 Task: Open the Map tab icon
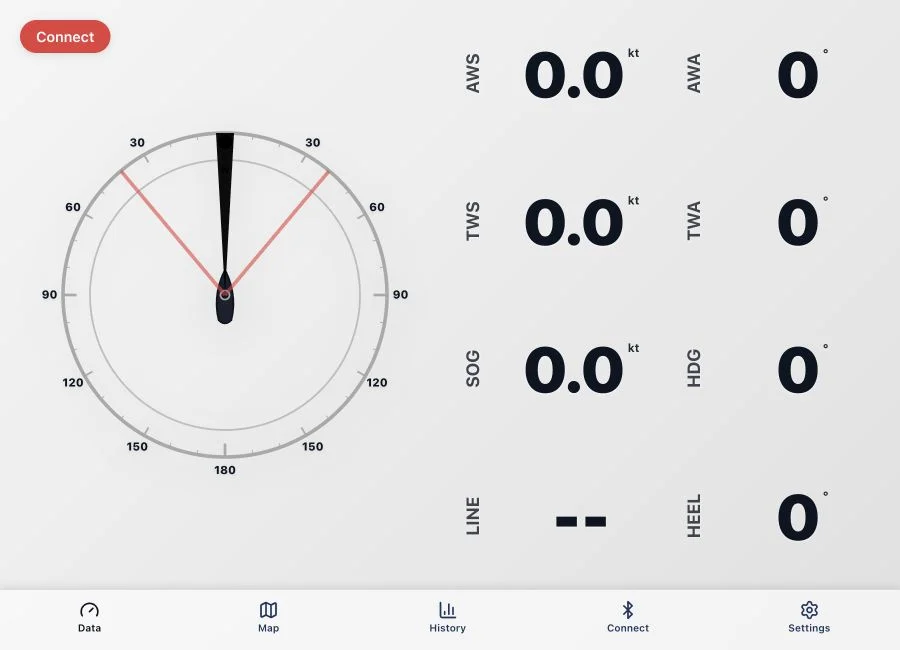click(x=269, y=609)
